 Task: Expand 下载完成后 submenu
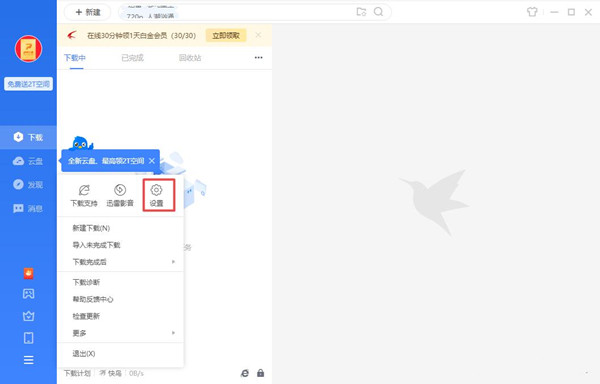(x=121, y=262)
